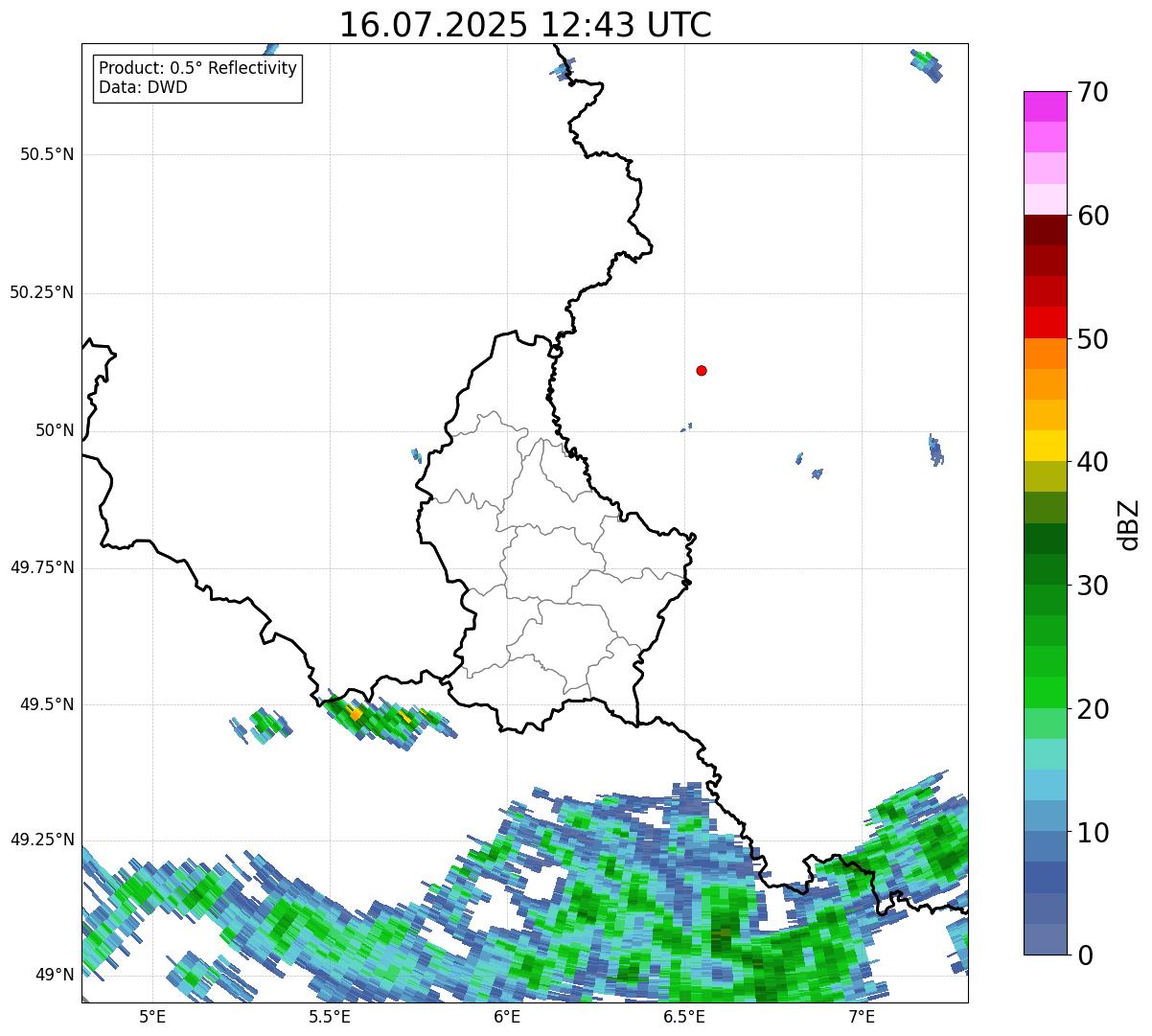The height and width of the screenshot is (1036, 1152).
Task: Click the "Data: DWD" text
Action: tap(143, 88)
